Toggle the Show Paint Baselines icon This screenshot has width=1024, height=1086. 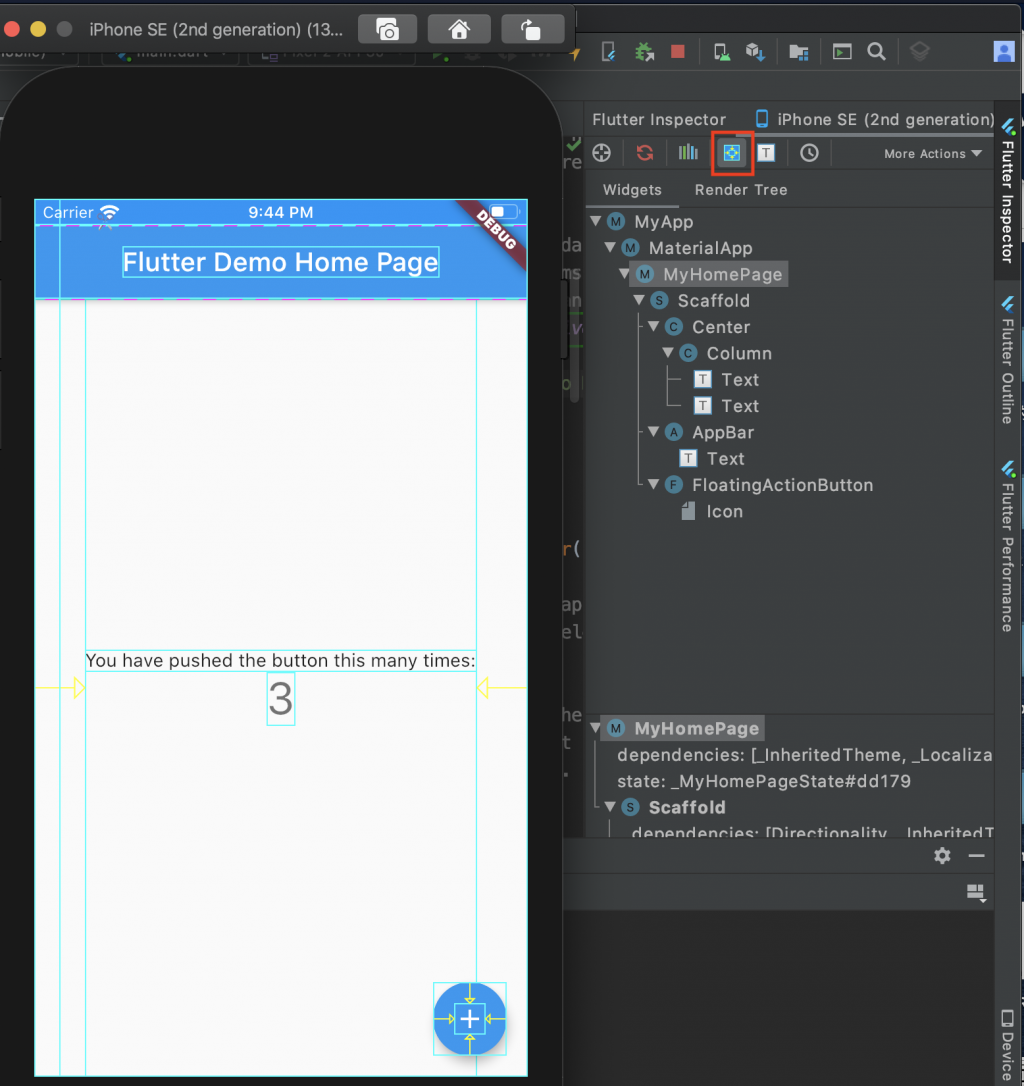[x=766, y=153]
